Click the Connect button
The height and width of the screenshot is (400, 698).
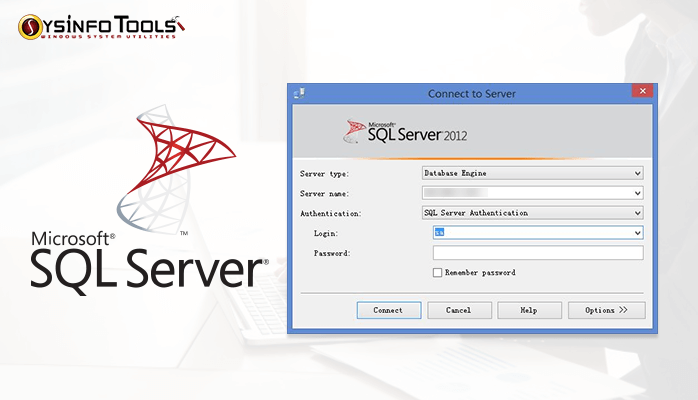click(389, 310)
